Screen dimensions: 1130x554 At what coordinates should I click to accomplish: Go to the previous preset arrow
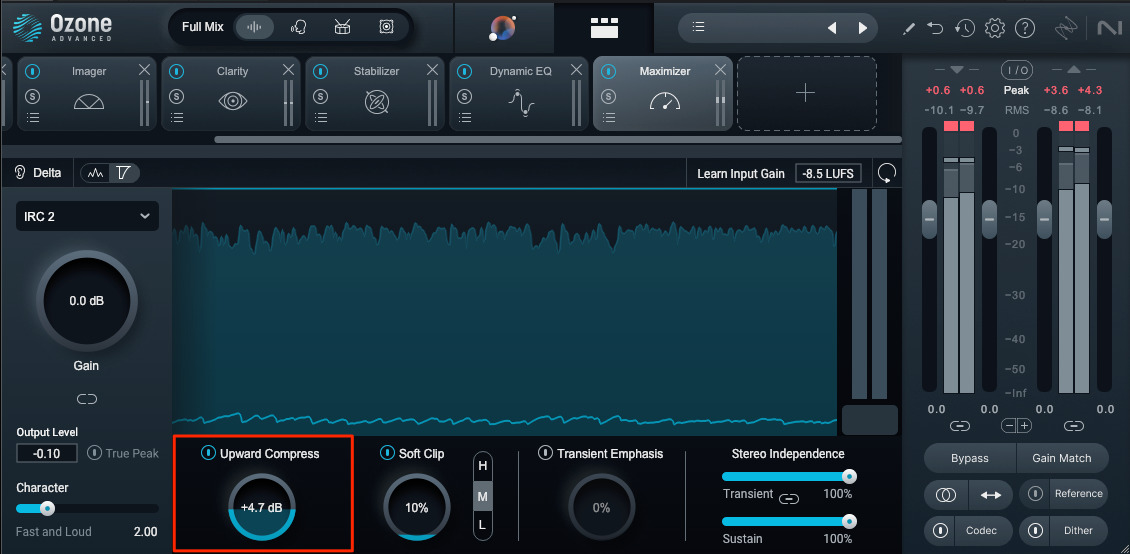click(x=832, y=28)
